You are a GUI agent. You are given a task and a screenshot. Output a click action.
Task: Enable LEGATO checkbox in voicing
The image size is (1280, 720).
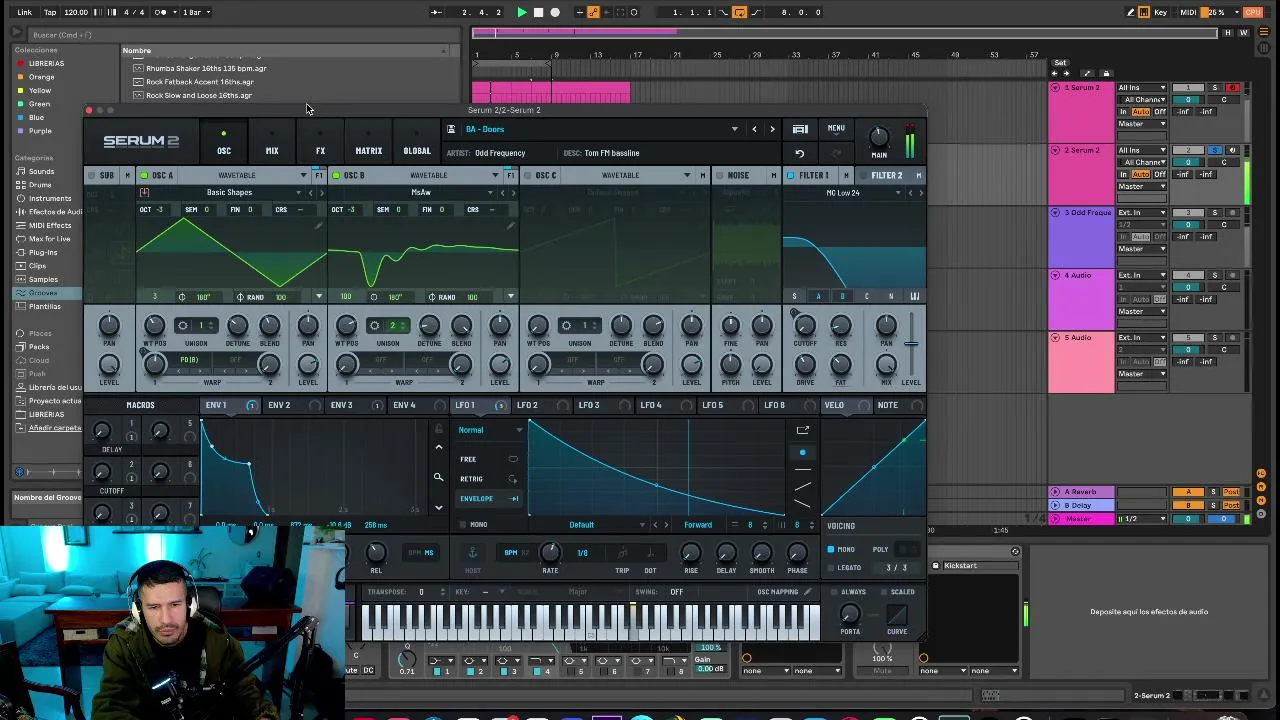830,567
